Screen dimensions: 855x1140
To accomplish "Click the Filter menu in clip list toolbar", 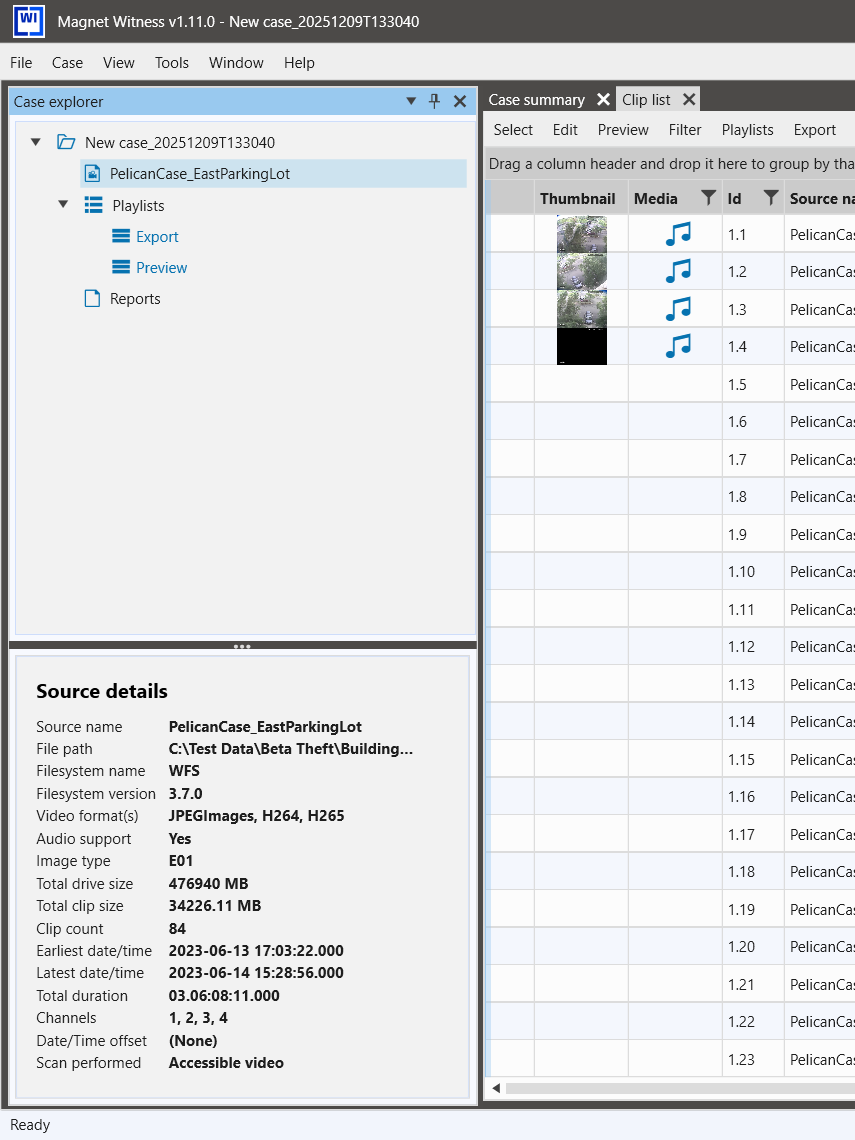I will tap(685, 129).
